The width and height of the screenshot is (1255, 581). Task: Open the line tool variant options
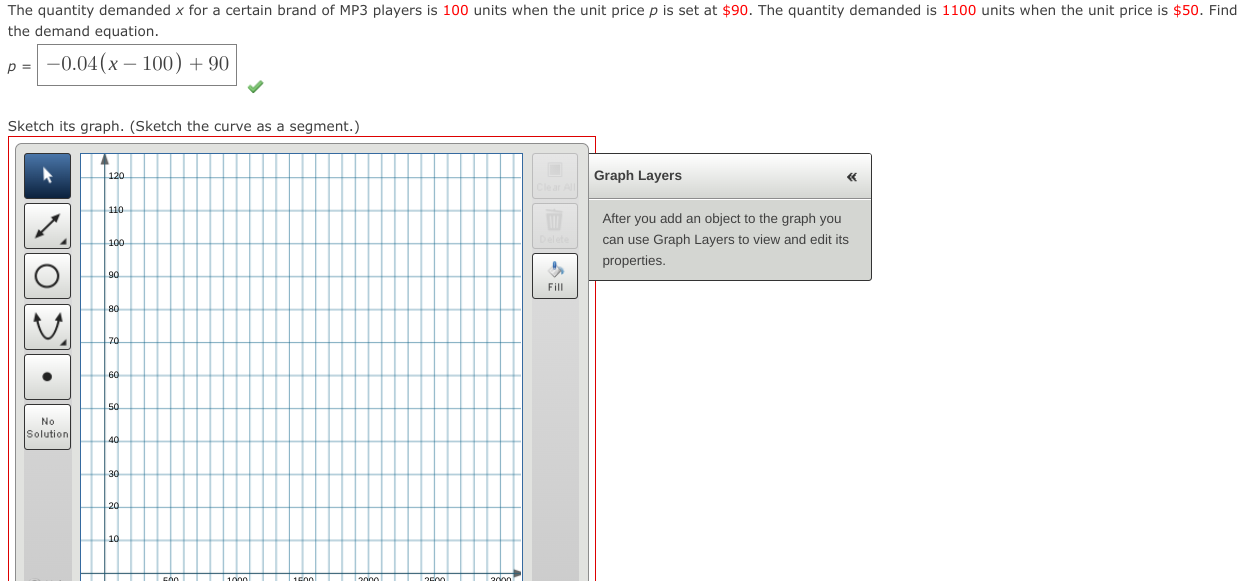click(64, 241)
